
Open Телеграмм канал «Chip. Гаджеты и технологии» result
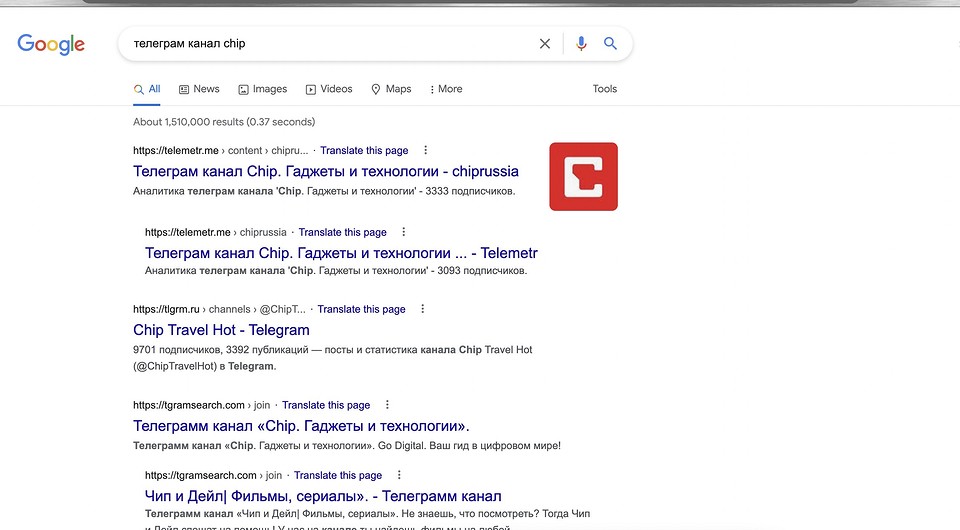301,426
